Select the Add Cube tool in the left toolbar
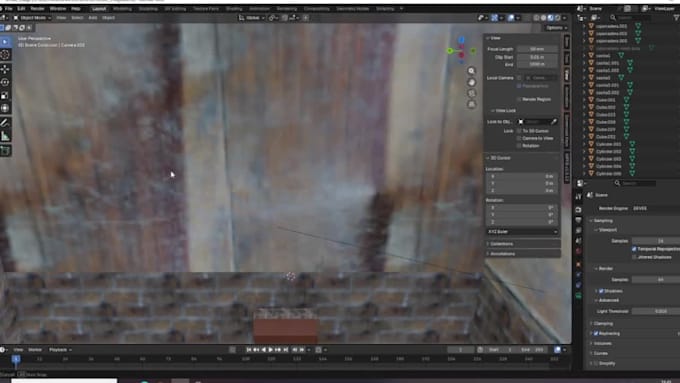680x383 pixels. [5, 151]
